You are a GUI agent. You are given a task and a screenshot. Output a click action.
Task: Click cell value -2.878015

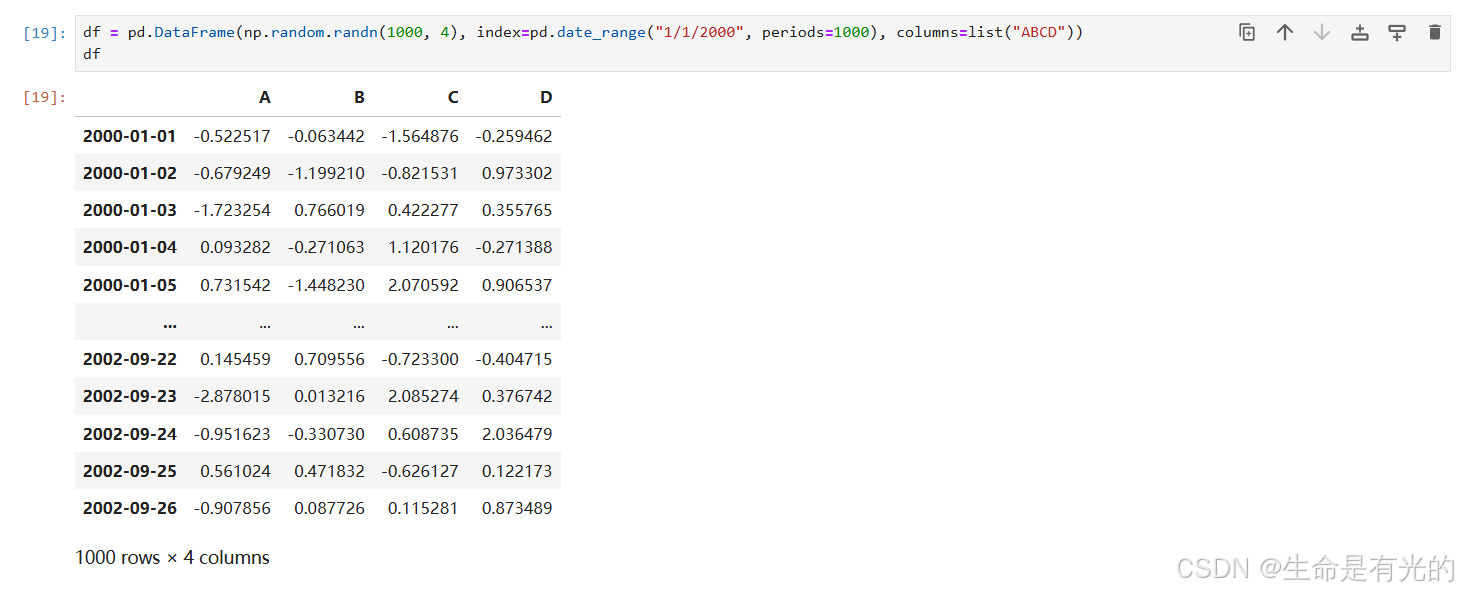[232, 396]
